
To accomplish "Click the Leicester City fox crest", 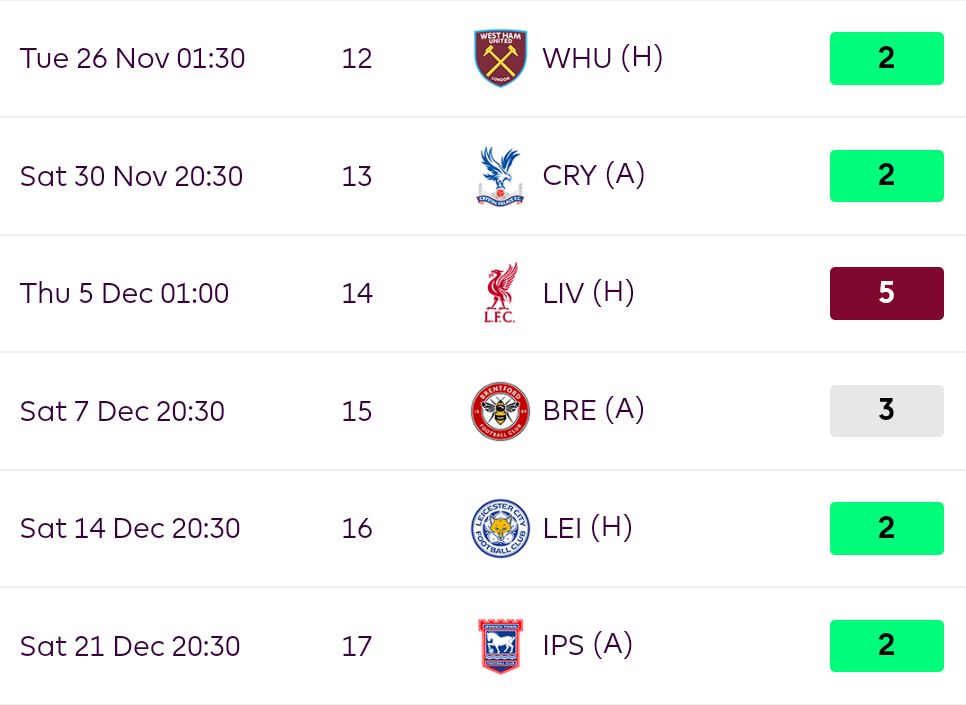I will tap(500, 528).
